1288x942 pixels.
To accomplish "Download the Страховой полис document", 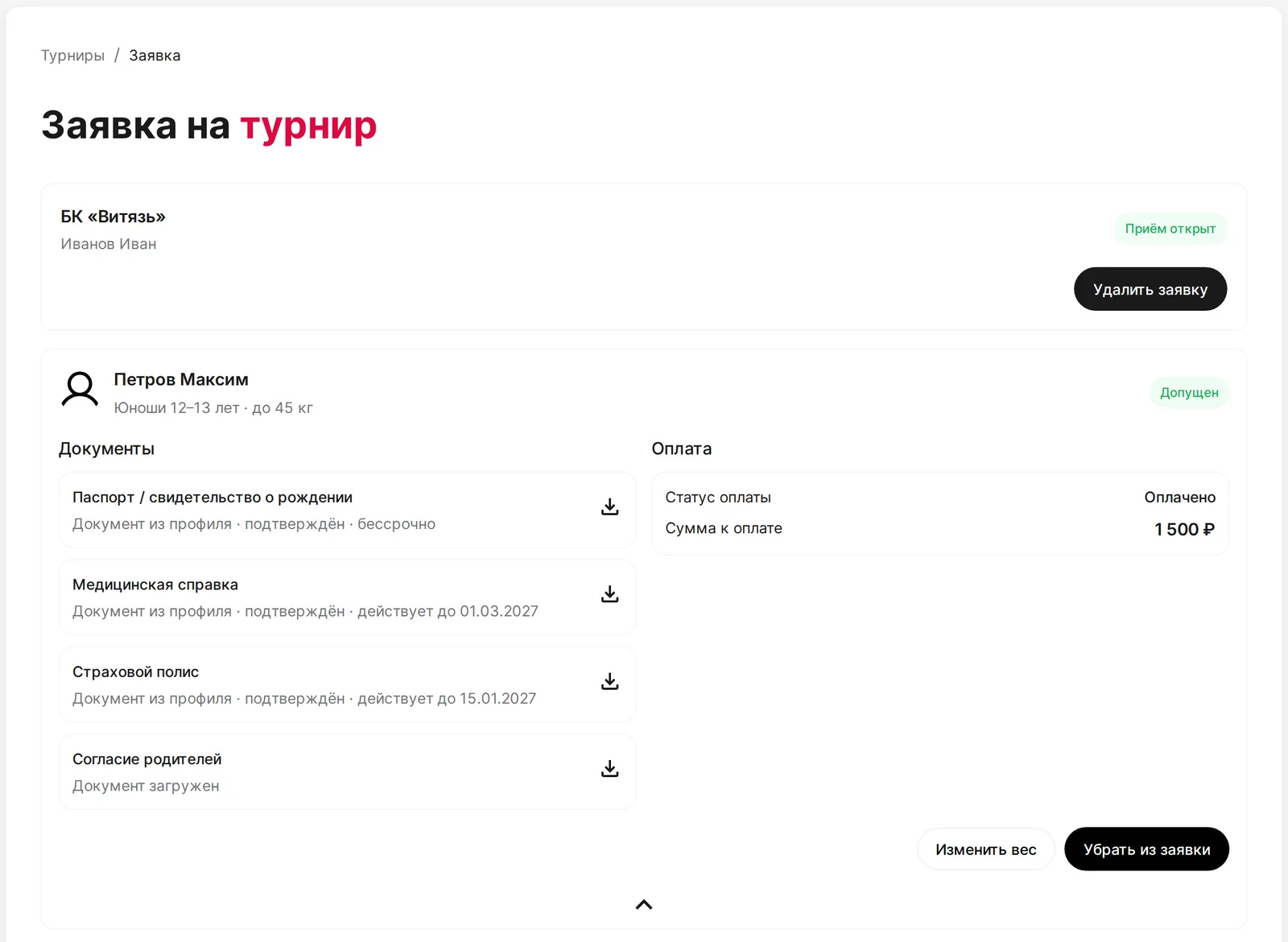I will pos(610,682).
